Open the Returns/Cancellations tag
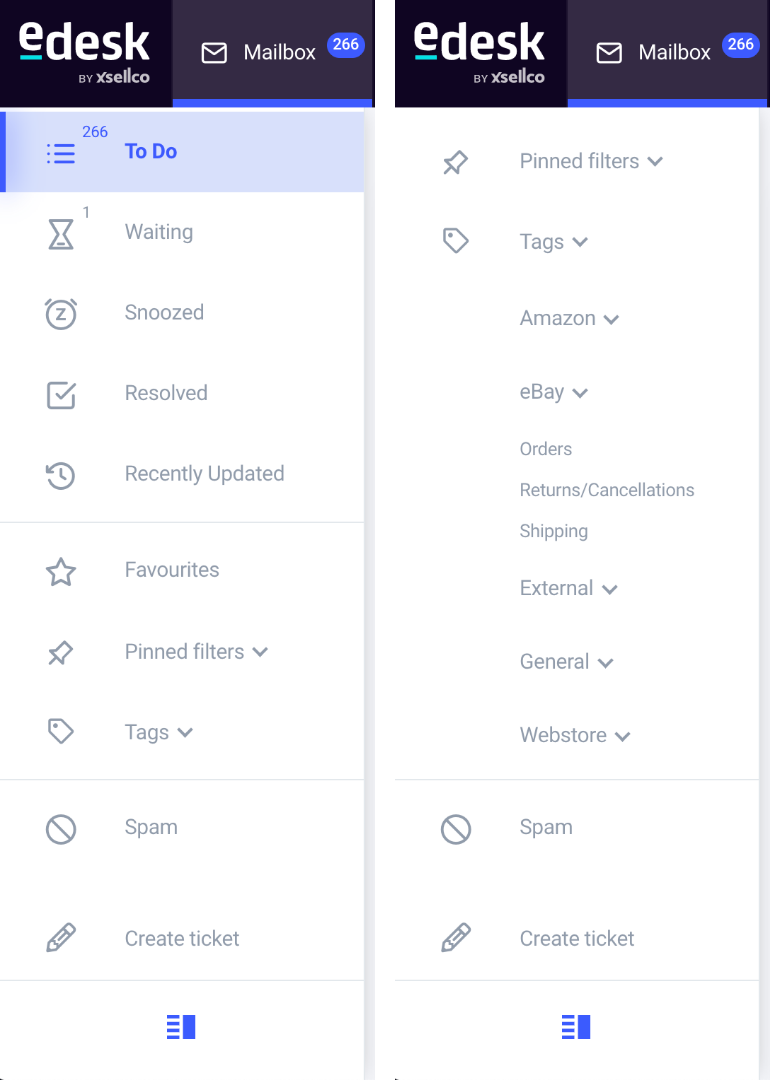Screen dimensions: 770x1080 [607, 490]
